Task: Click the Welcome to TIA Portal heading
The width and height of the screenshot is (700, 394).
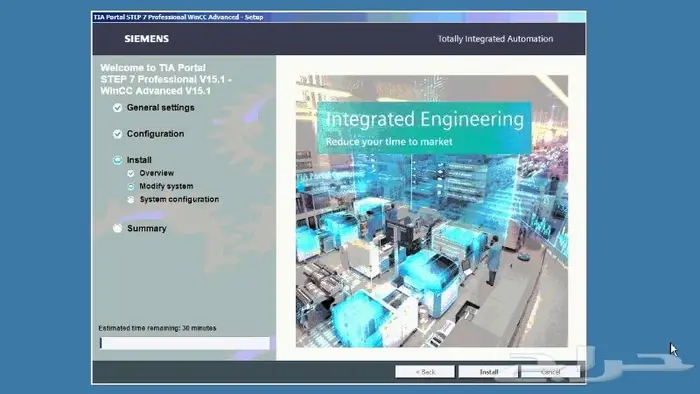Action: 166,79
